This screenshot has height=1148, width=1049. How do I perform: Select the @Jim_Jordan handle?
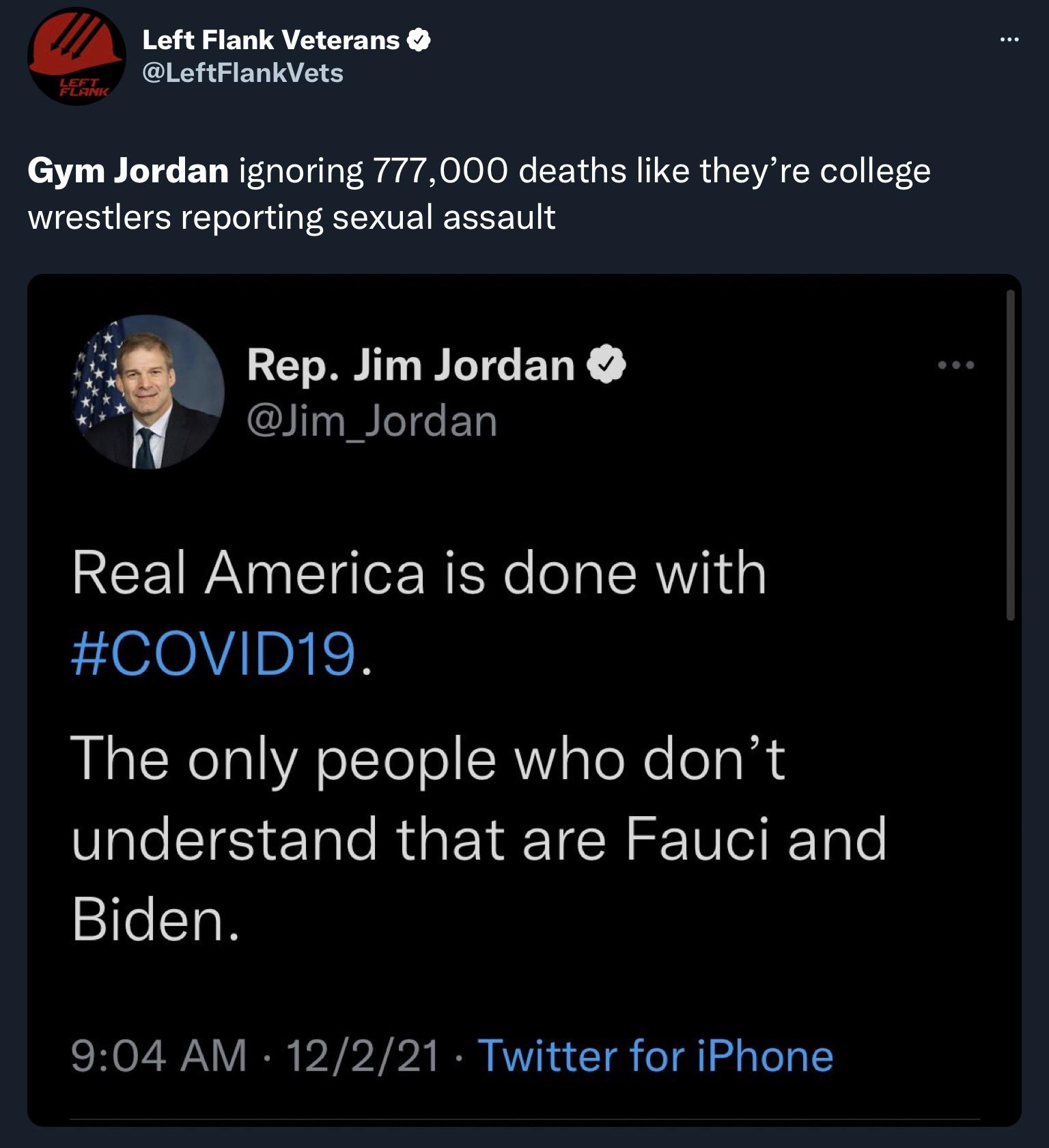pyautogui.click(x=373, y=420)
